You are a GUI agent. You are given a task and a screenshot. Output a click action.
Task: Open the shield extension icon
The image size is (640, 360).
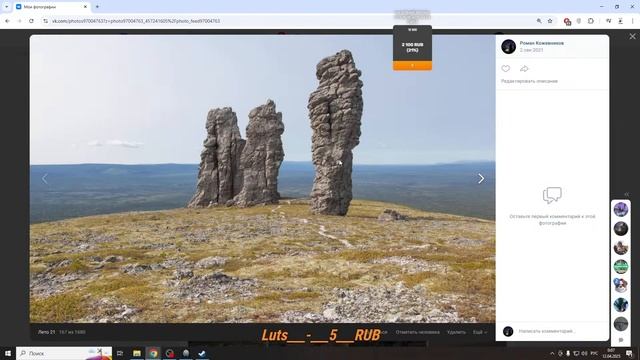coord(579,21)
